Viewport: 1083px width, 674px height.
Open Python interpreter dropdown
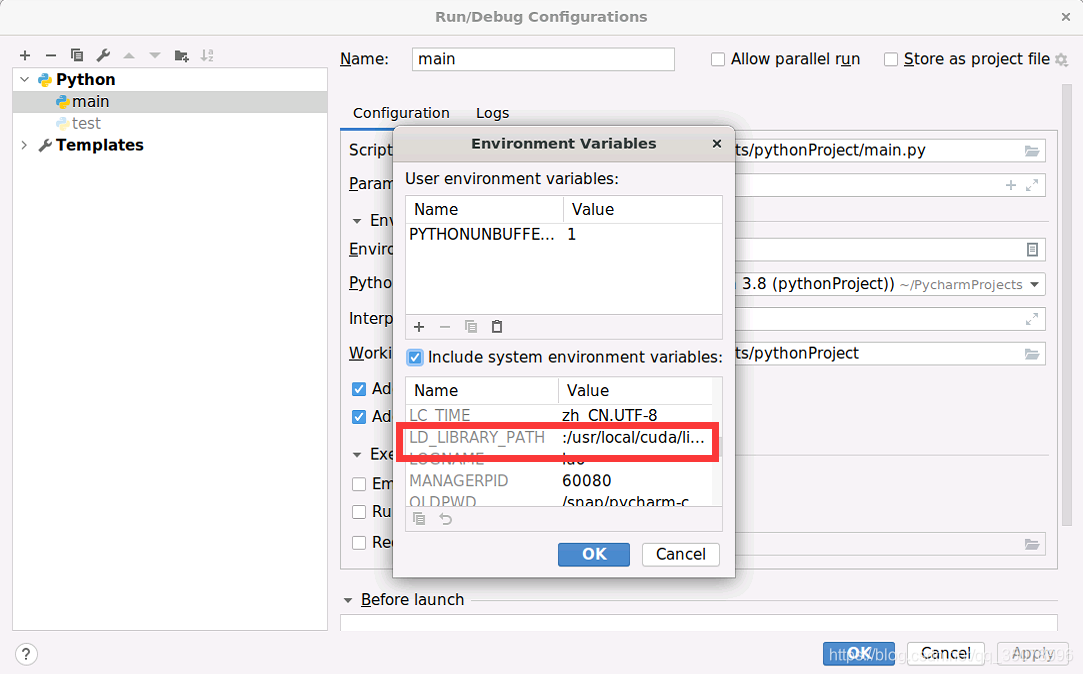1035,285
